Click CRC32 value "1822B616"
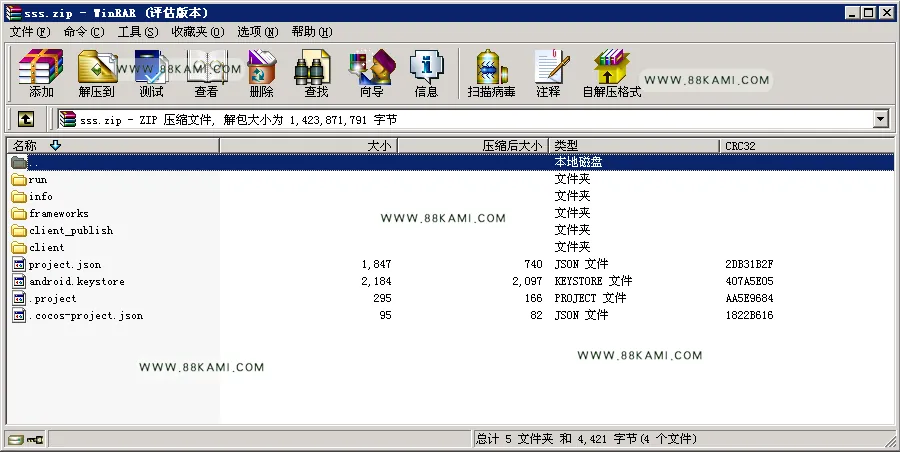 pos(749,315)
